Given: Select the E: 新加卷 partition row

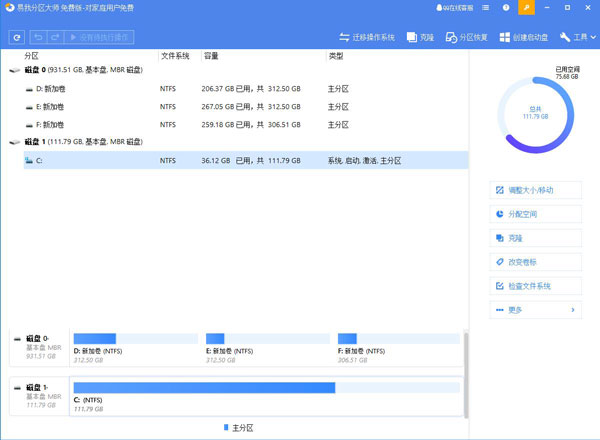Looking at the screenshot, I should pos(246,107).
